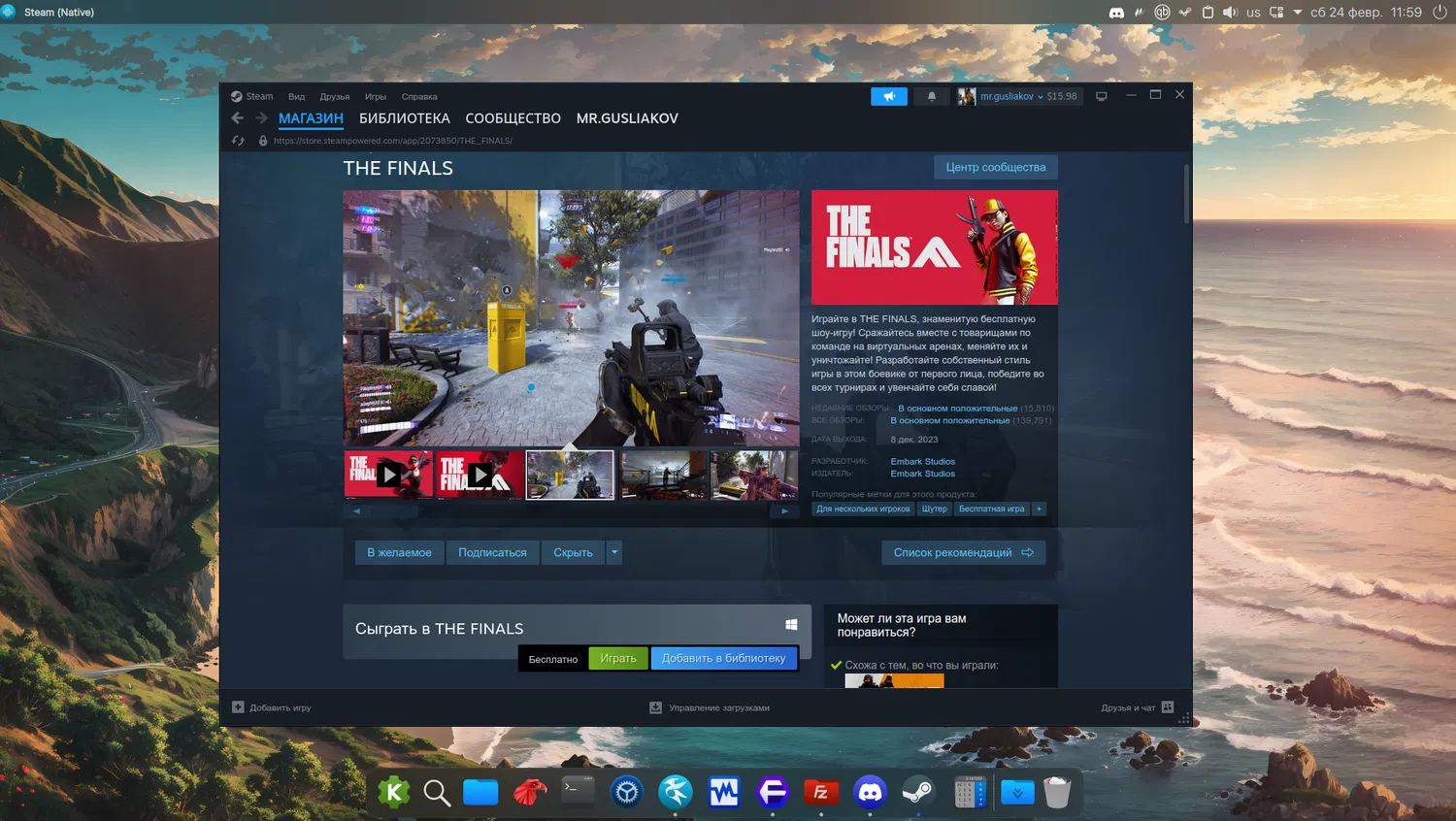The image size is (1456, 821).
Task: Go forward using Steam's forward arrow
Action: [x=261, y=117]
